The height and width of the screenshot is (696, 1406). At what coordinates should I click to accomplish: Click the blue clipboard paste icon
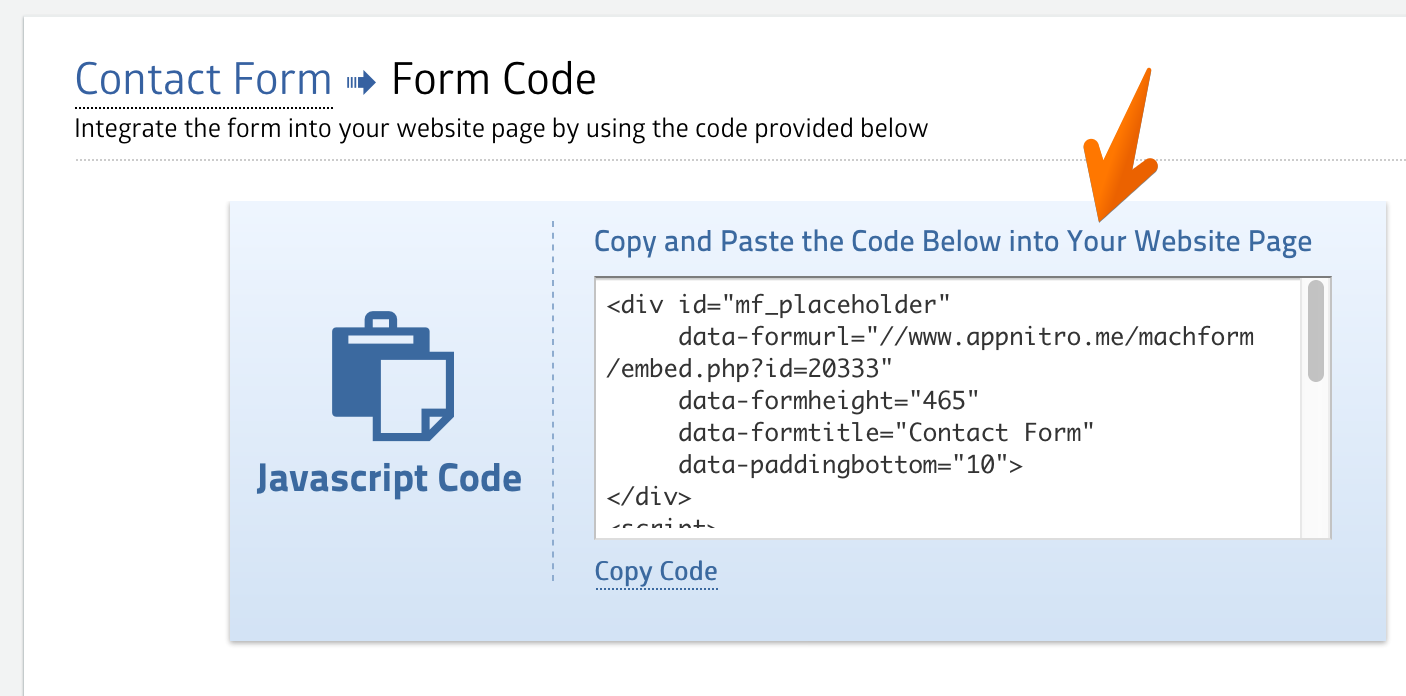[x=392, y=377]
